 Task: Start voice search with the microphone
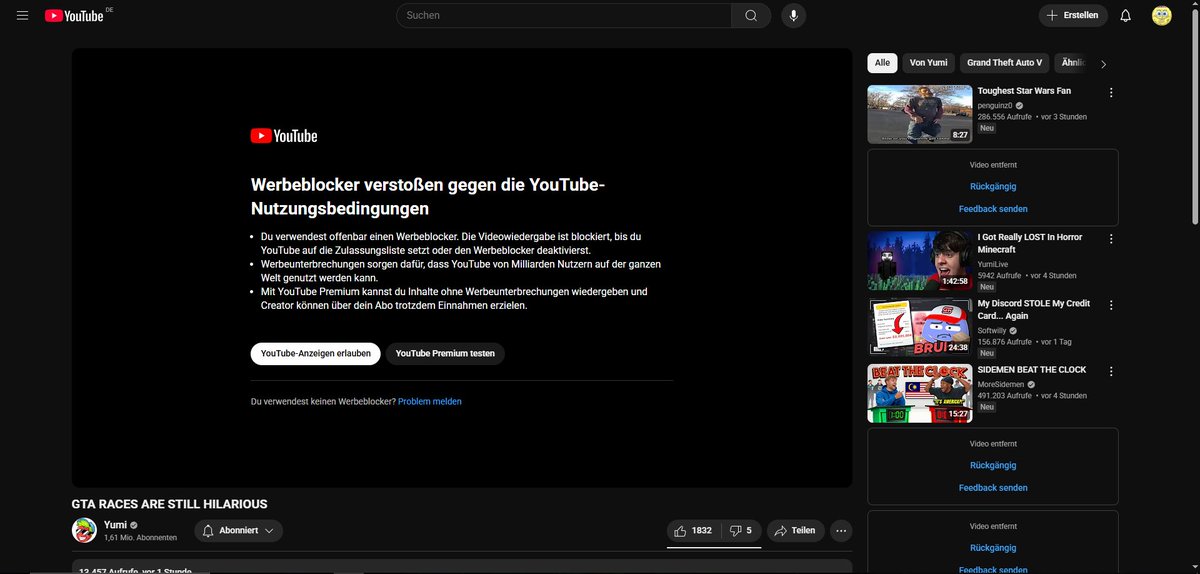click(793, 15)
